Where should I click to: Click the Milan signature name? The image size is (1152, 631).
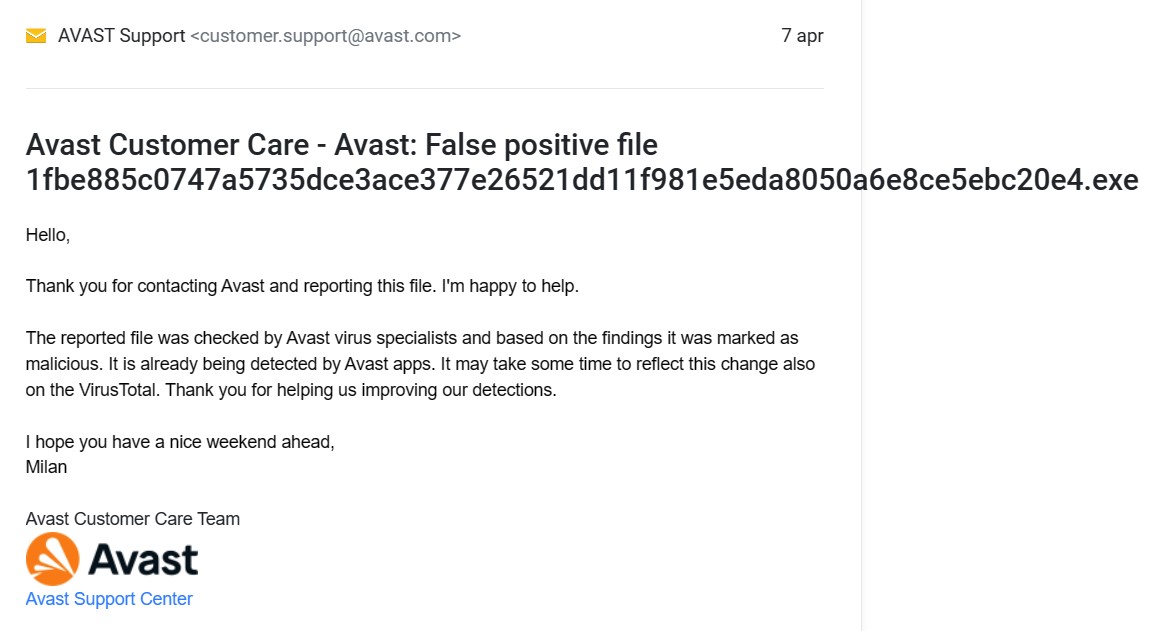click(46, 467)
